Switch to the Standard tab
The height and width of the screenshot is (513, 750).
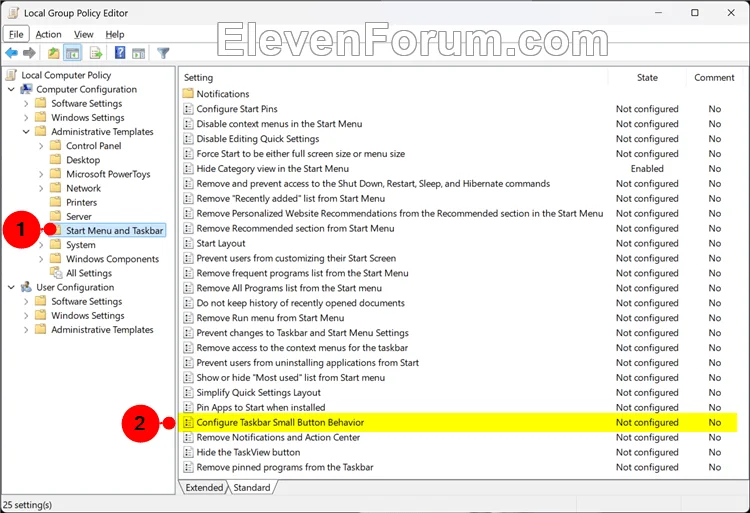click(252, 487)
